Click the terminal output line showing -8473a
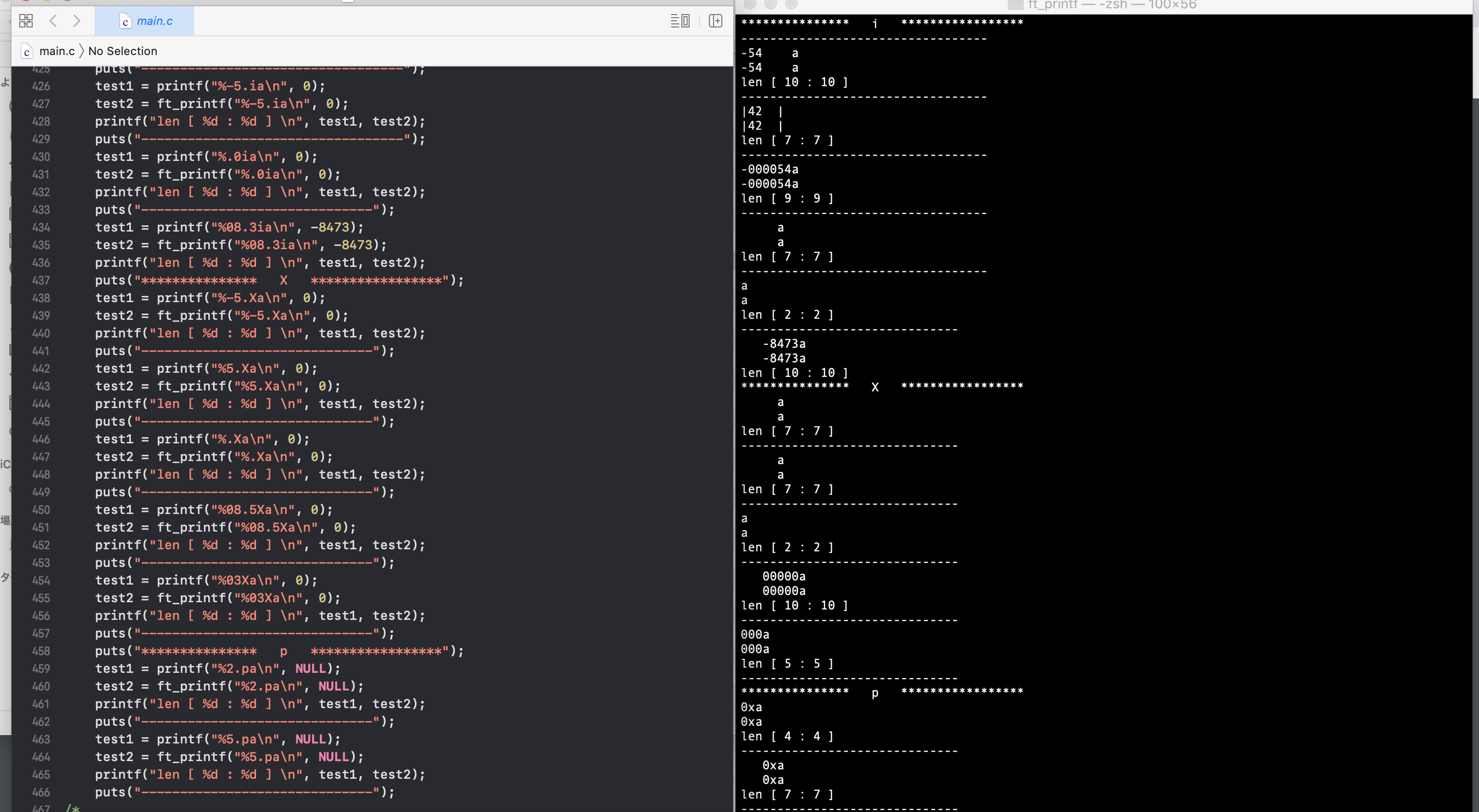This screenshot has width=1479, height=812. pyautogui.click(x=784, y=344)
